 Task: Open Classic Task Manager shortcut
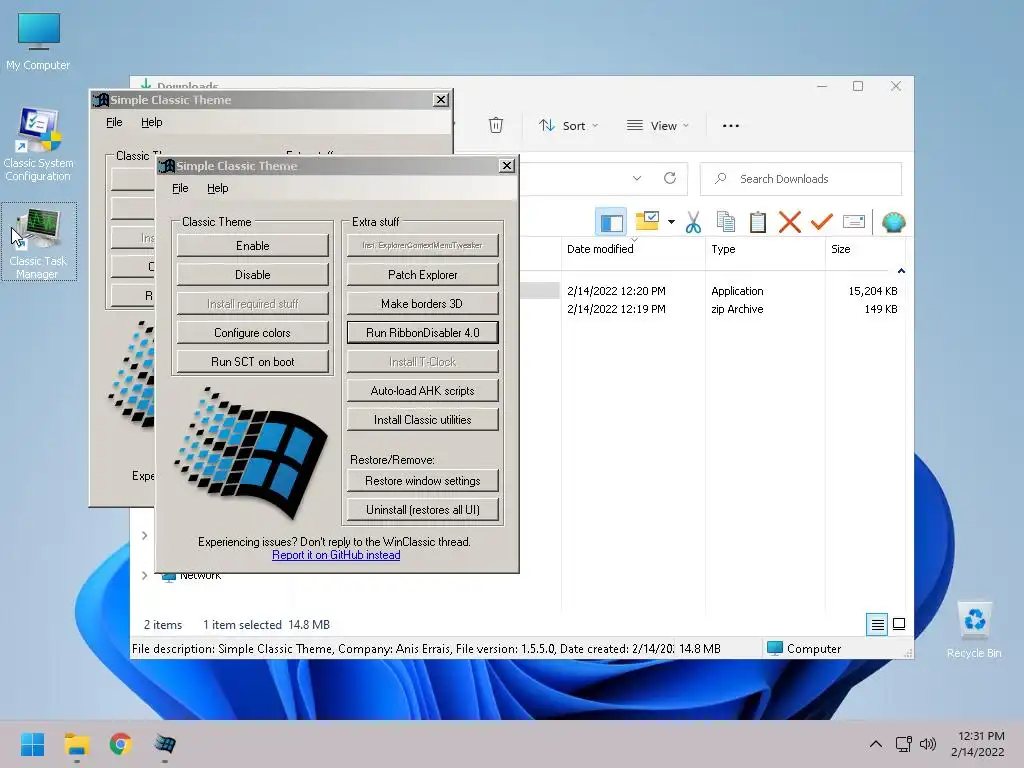[38, 242]
